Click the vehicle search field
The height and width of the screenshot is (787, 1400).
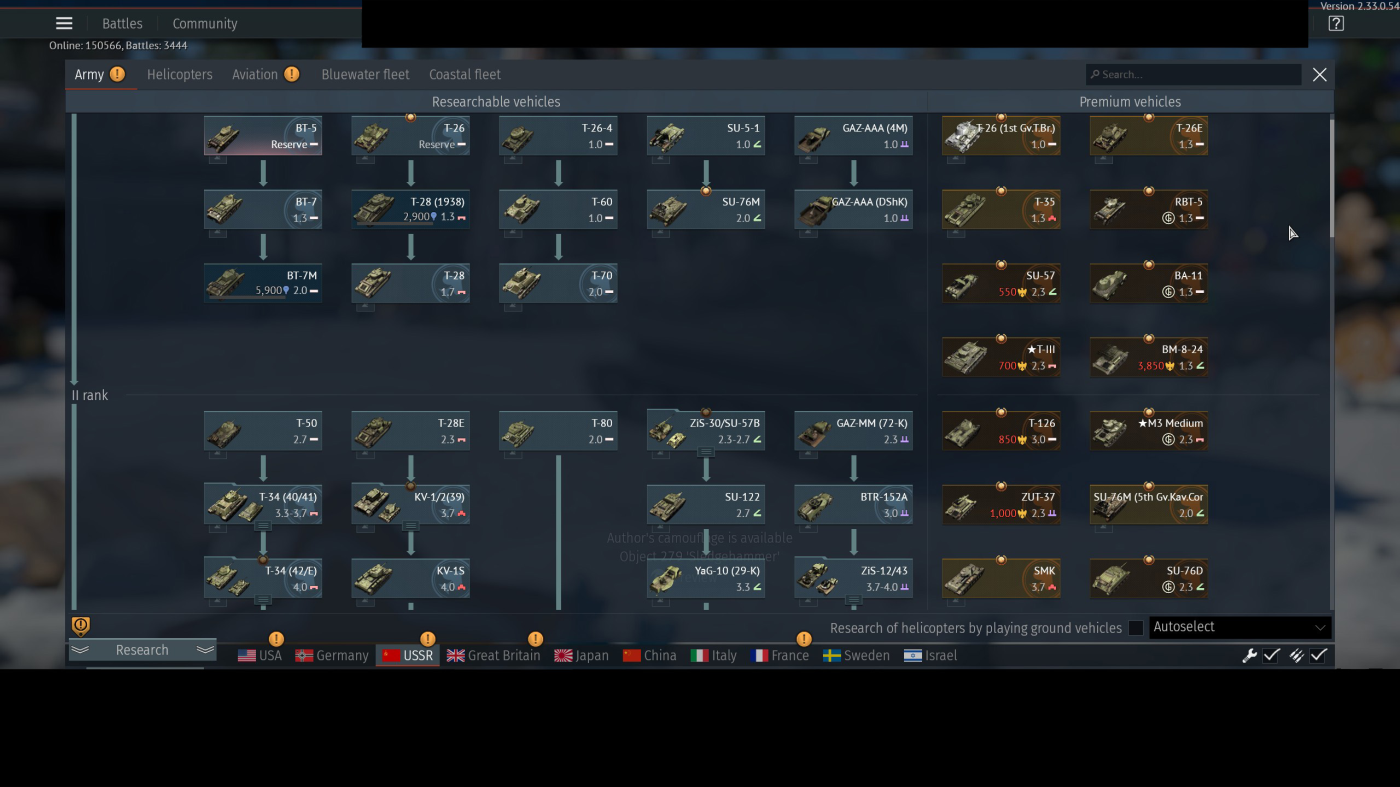coord(1194,74)
